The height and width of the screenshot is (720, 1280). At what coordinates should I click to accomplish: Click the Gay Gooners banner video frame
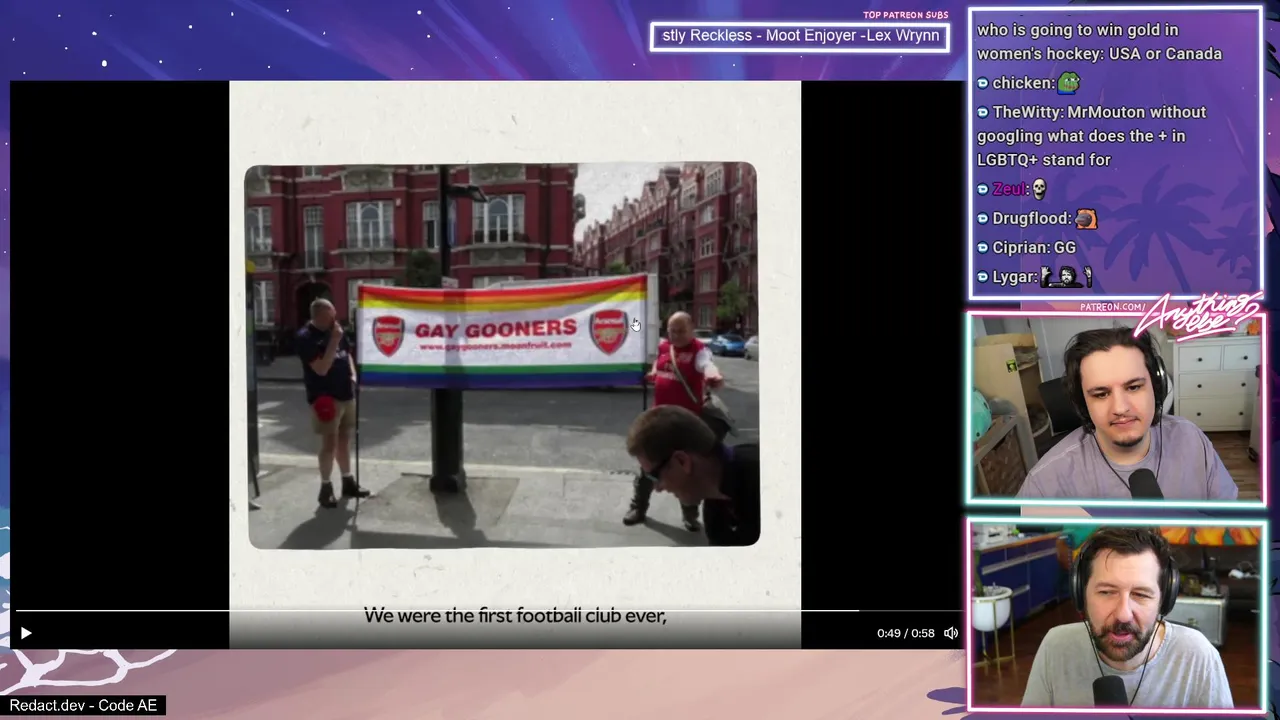pos(503,355)
